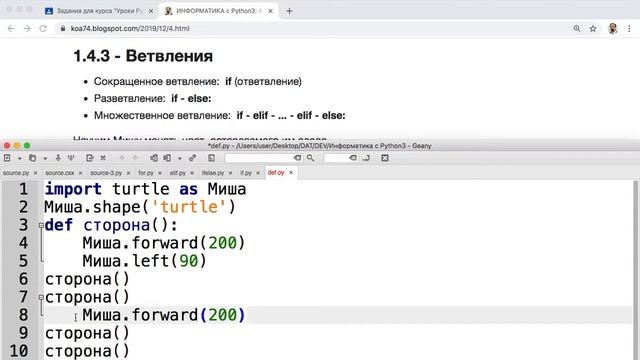Collapse the def сторона() fold marker on line 3
The height and width of the screenshot is (360, 640).
41,225
